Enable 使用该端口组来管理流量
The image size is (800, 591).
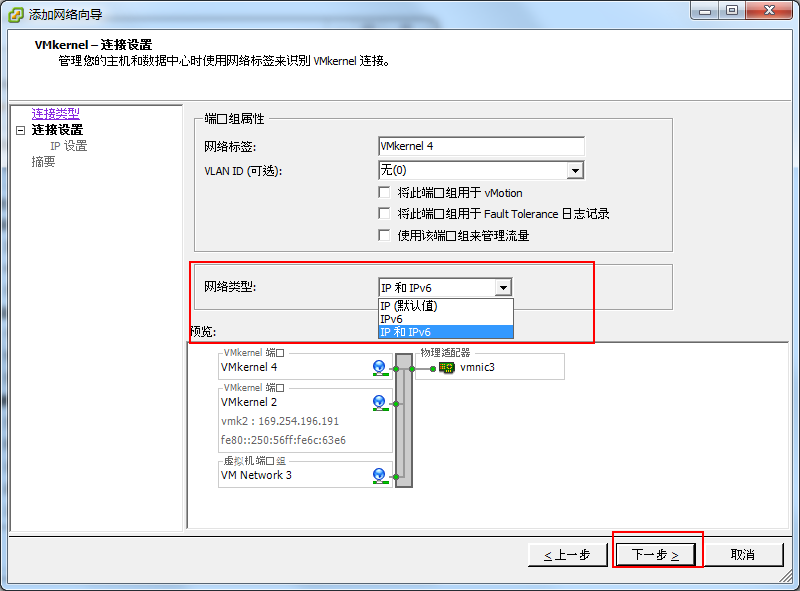[384, 235]
